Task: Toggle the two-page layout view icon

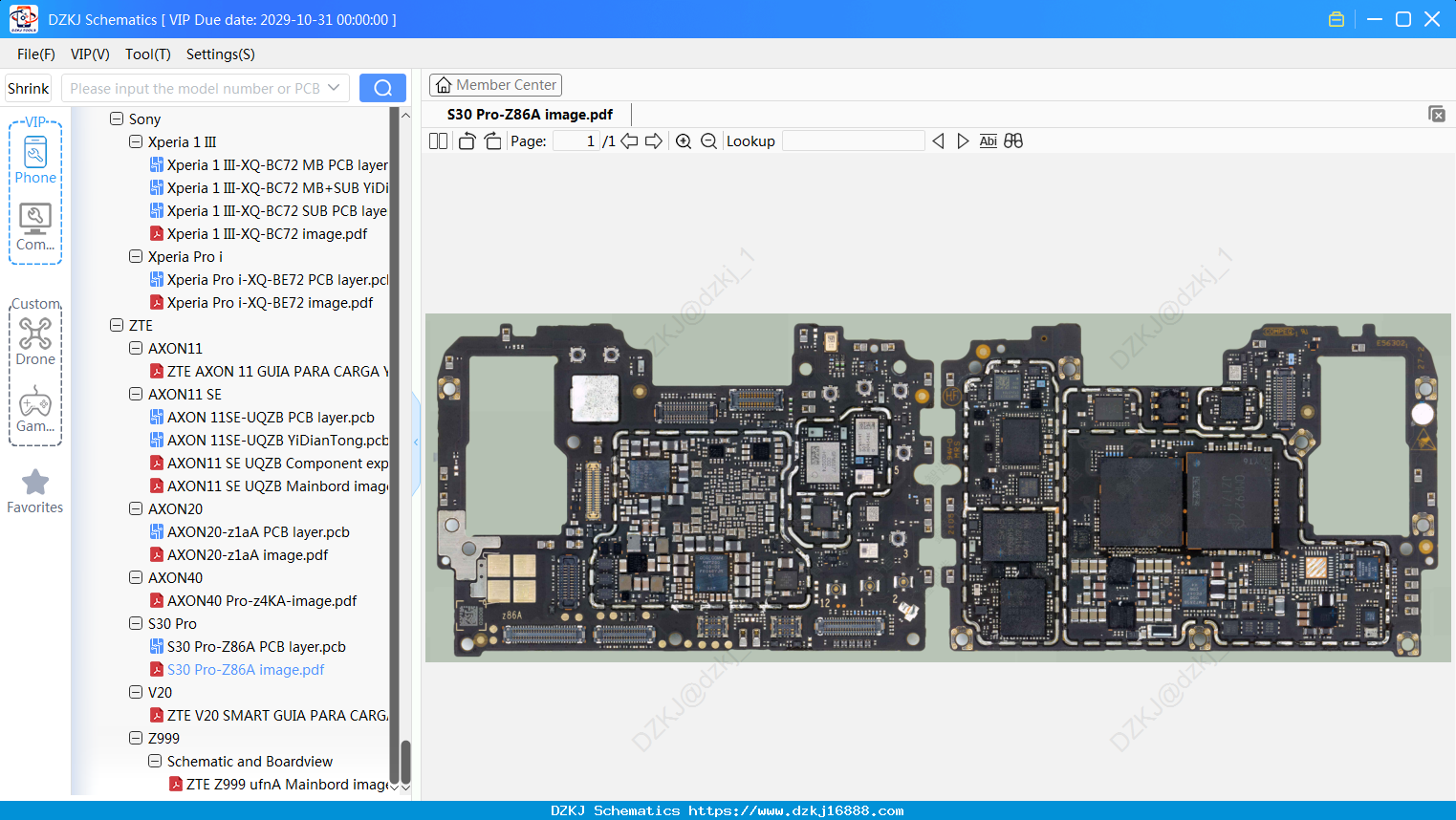Action: (439, 141)
